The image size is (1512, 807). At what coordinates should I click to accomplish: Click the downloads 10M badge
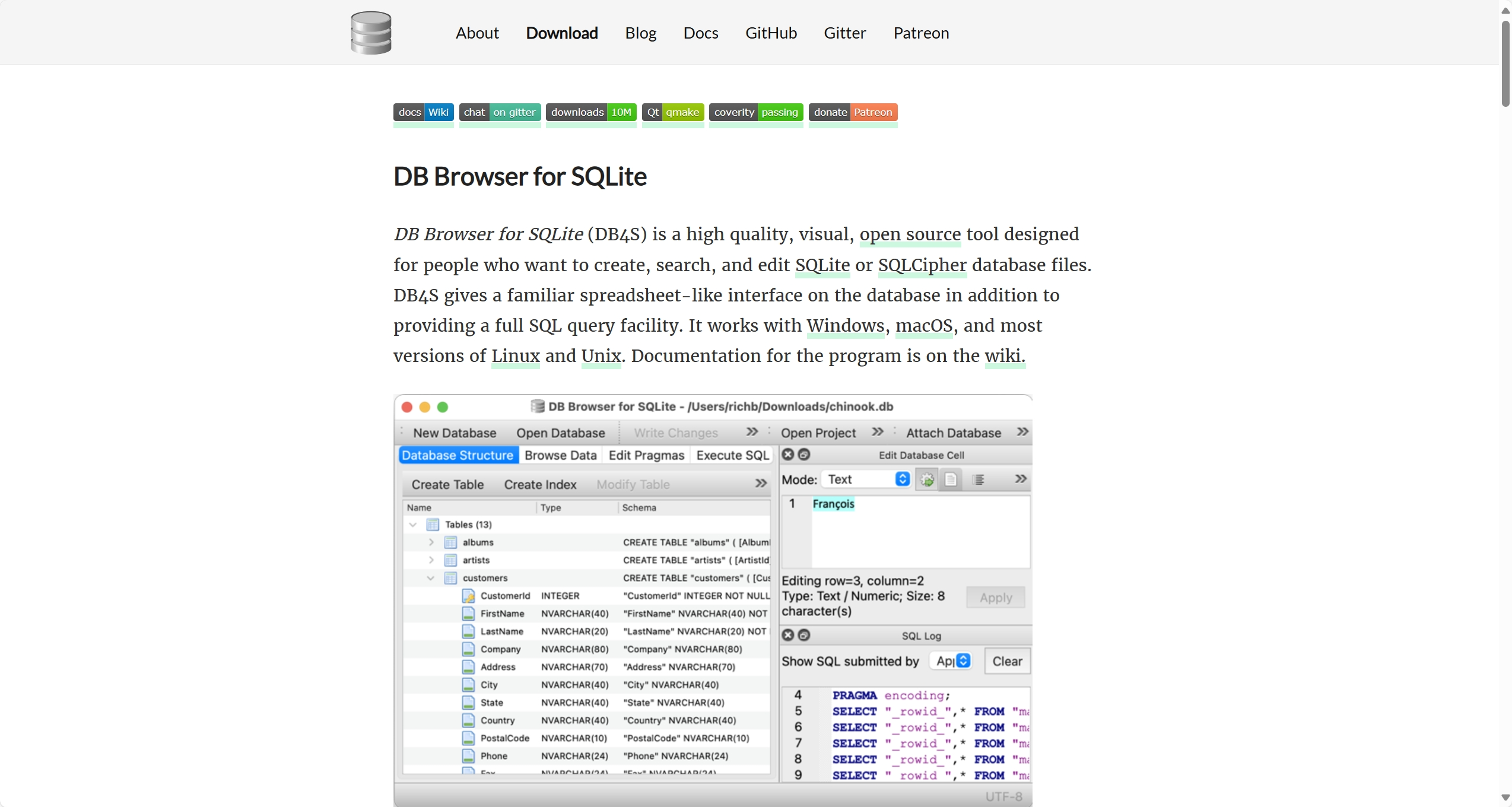click(591, 112)
